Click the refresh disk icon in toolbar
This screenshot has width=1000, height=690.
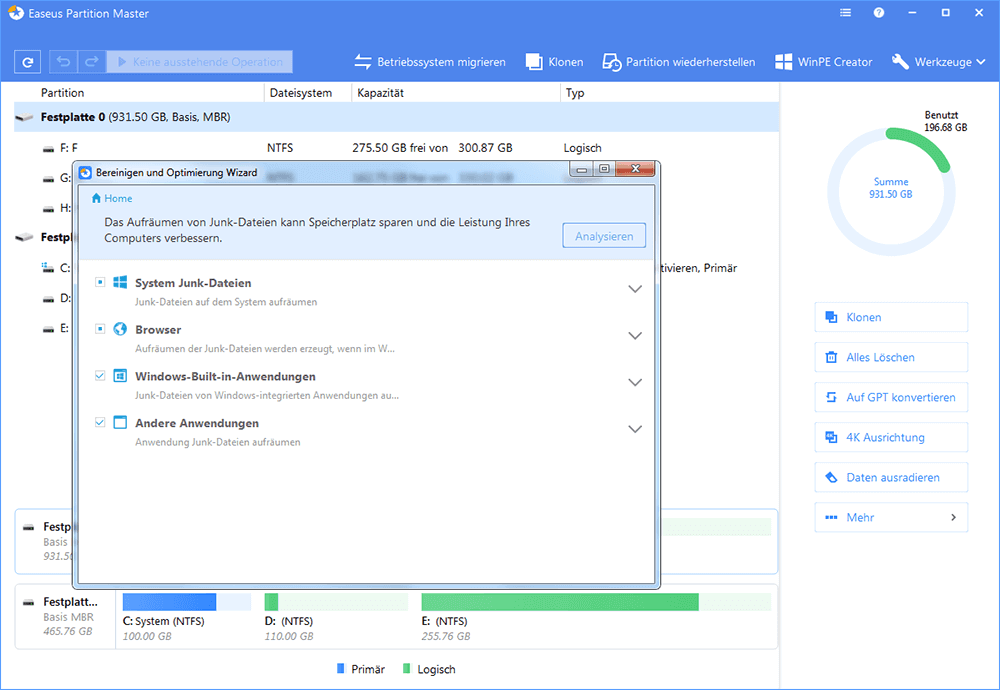27,62
